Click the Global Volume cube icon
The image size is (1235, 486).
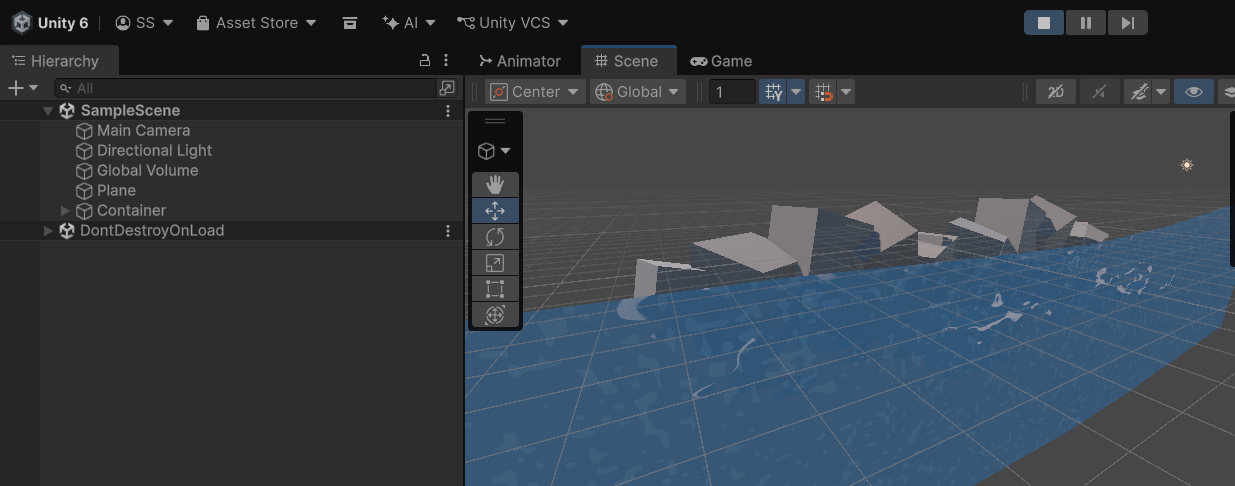click(85, 171)
